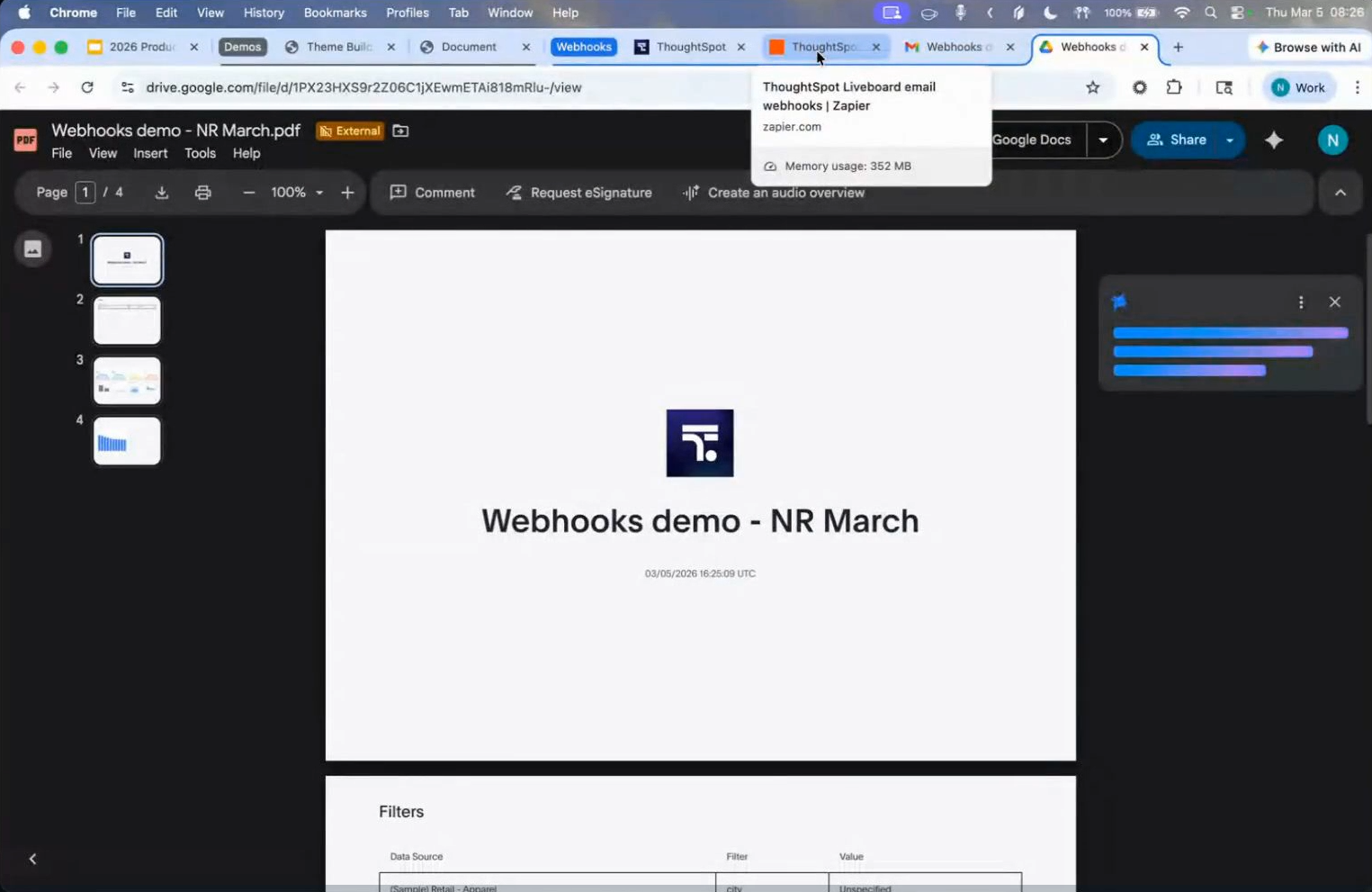Viewport: 1372px width, 892px height.
Task: Collapse the toolbar with the up chevron
Action: pos(1341,193)
